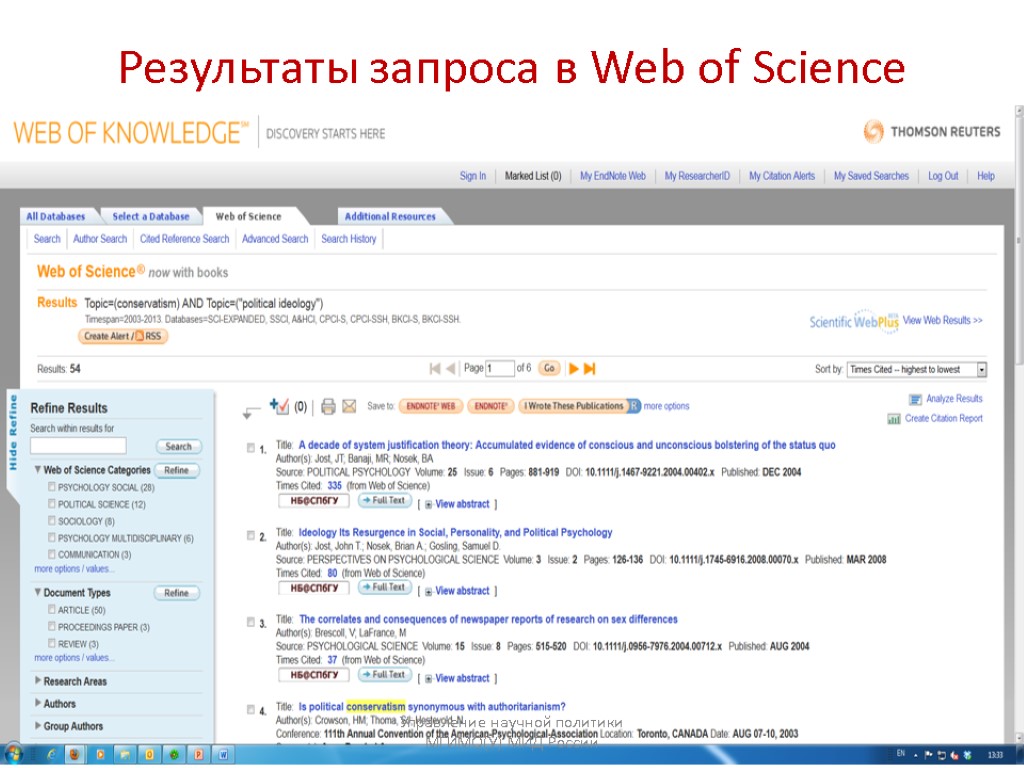Click the НБ@СПбГУ library badge for result 1
This screenshot has width=1024, height=768.
click(x=313, y=501)
